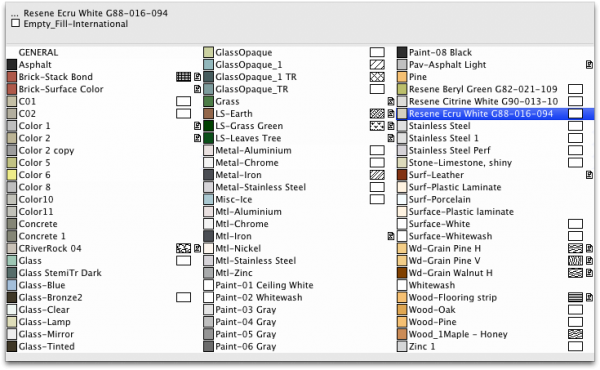Select the Mtl-Zinc material
The height and width of the screenshot is (370, 600).
(234, 273)
